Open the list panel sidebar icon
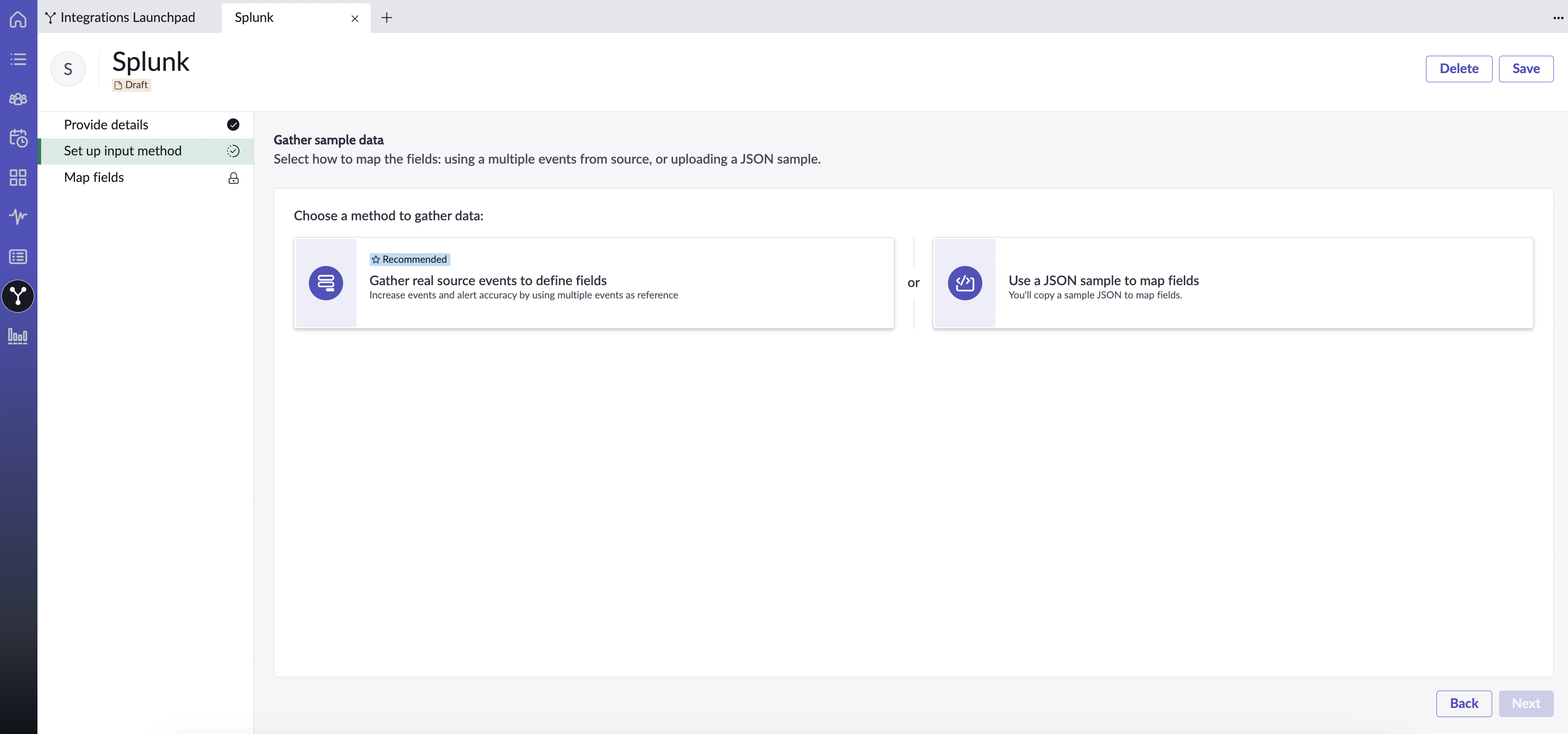1568x734 pixels. (x=18, y=256)
